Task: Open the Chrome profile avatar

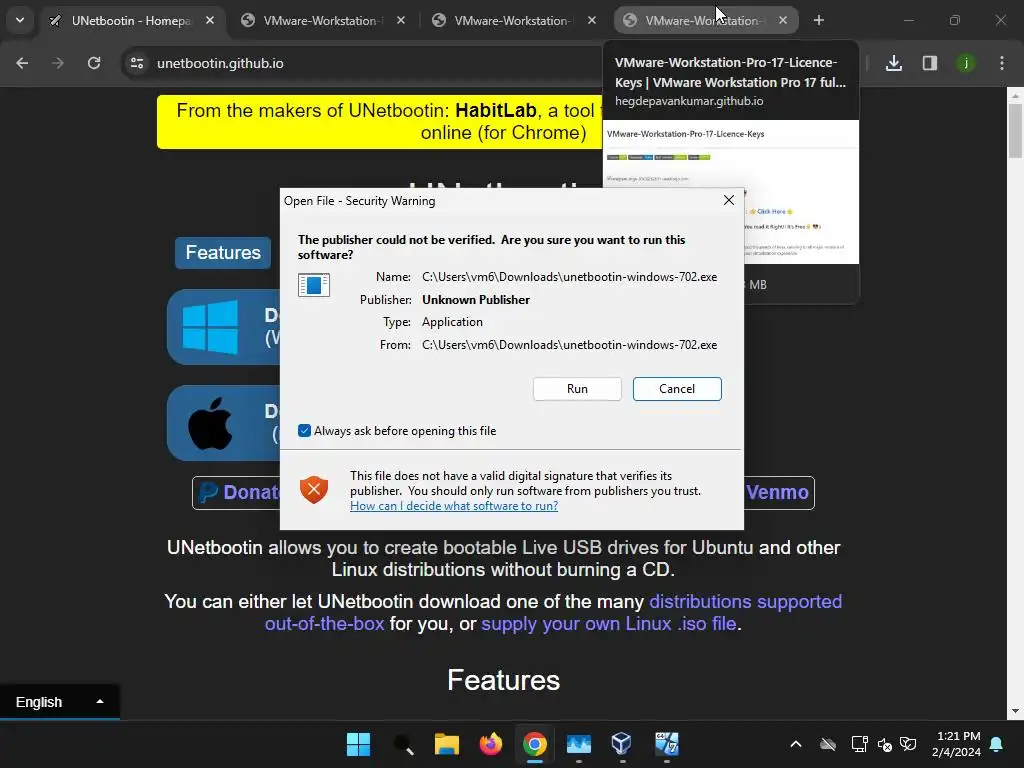Action: click(x=965, y=63)
